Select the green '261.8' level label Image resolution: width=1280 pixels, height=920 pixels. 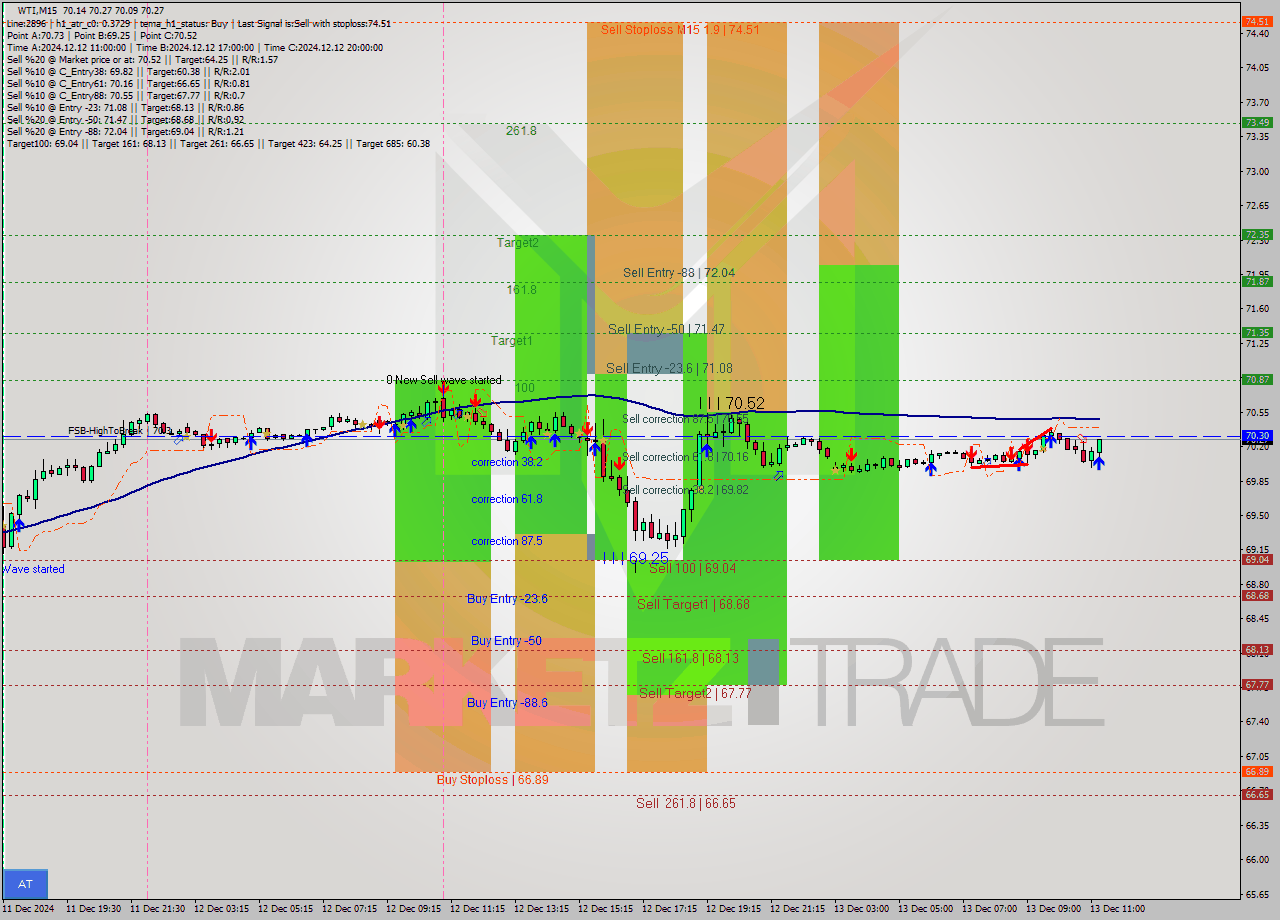[521, 130]
